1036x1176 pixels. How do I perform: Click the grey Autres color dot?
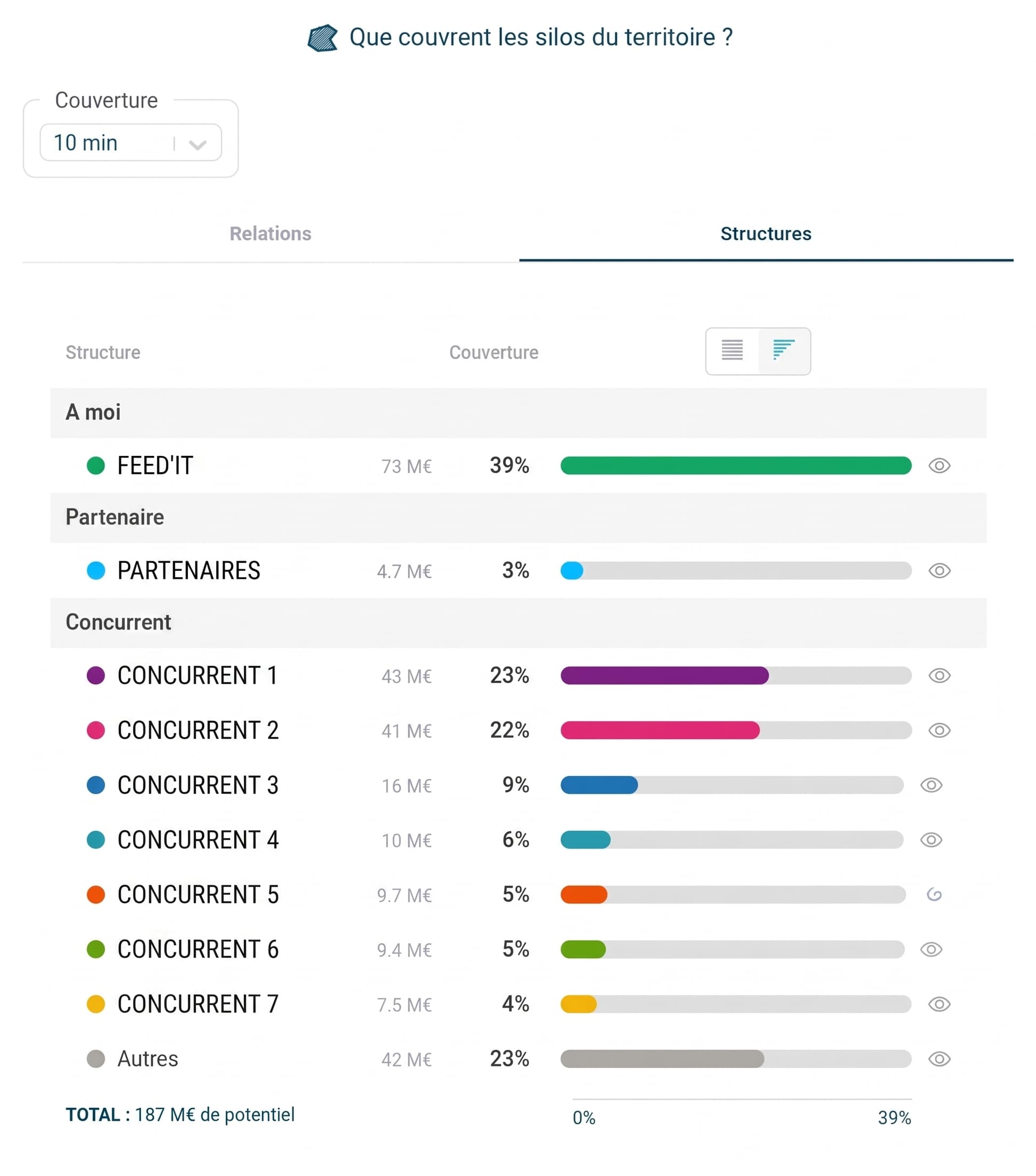point(95,1059)
